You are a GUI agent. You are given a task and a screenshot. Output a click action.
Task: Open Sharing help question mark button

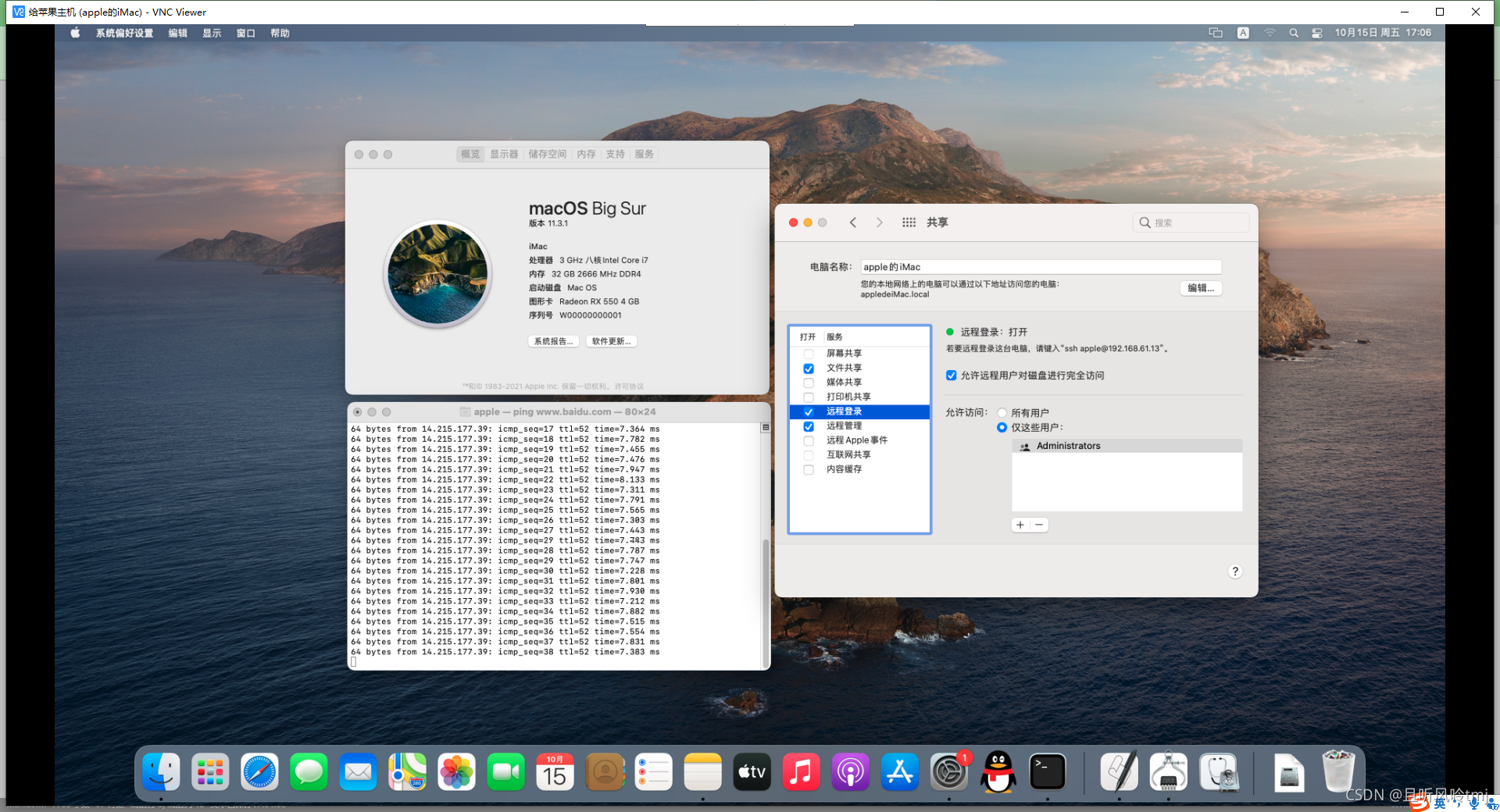click(1235, 572)
